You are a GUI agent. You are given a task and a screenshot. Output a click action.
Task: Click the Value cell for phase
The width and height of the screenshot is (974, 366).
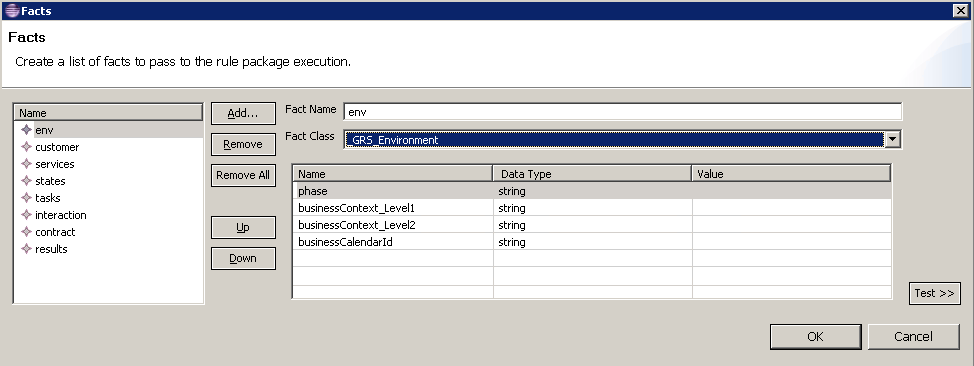tap(791, 191)
